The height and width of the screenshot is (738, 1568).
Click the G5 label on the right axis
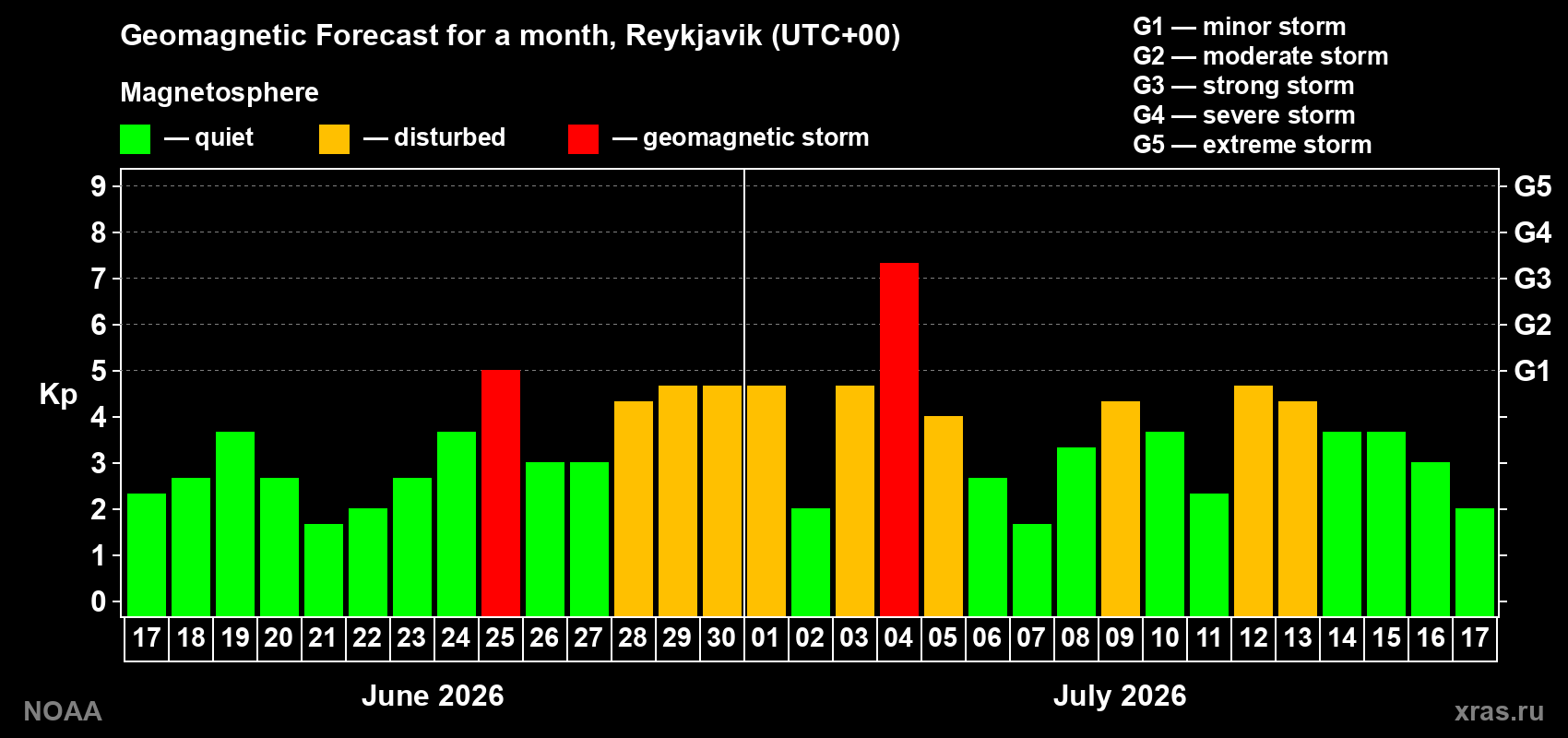(1532, 186)
